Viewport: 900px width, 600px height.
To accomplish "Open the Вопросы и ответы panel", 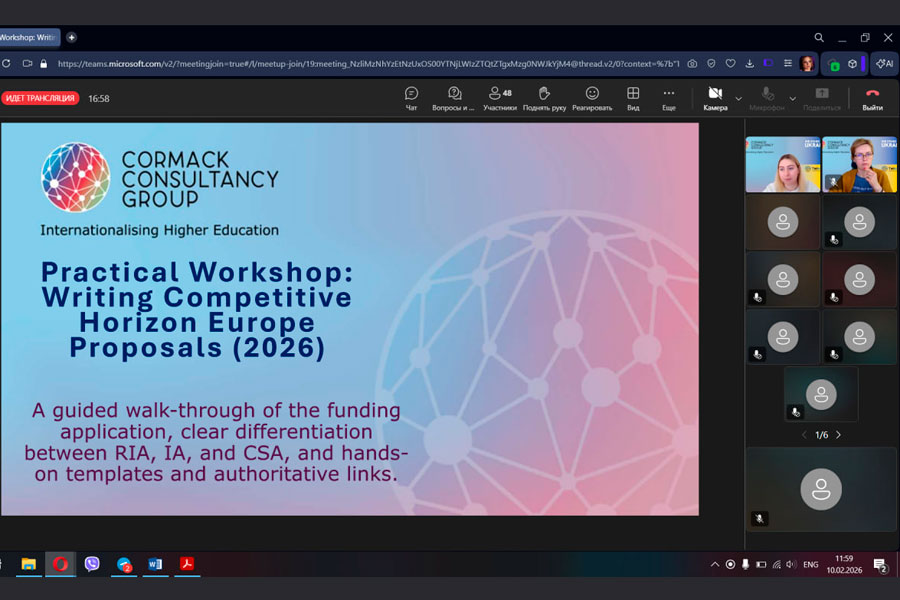I will pyautogui.click(x=454, y=98).
